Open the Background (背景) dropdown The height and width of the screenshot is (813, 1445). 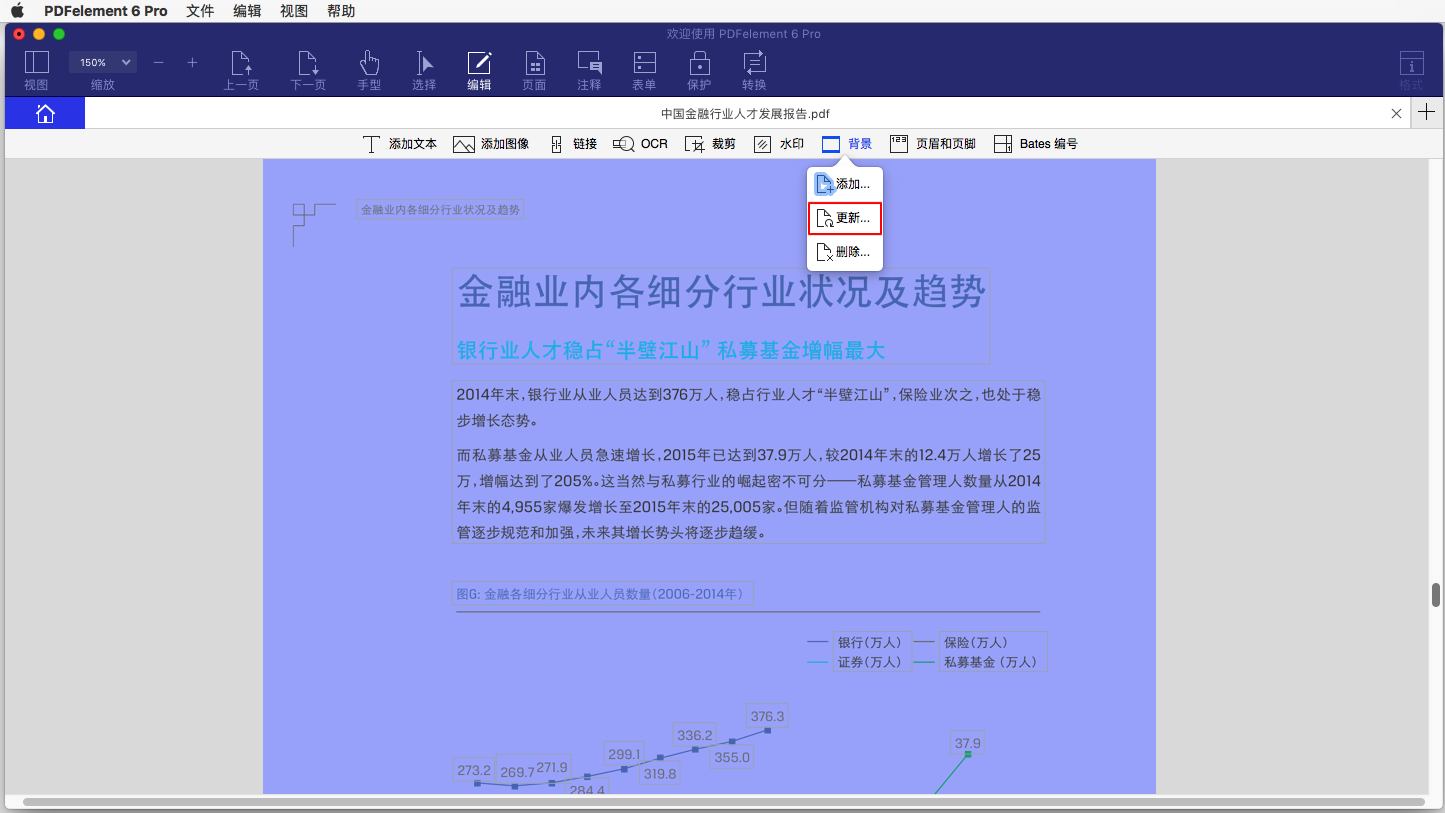[x=847, y=144]
